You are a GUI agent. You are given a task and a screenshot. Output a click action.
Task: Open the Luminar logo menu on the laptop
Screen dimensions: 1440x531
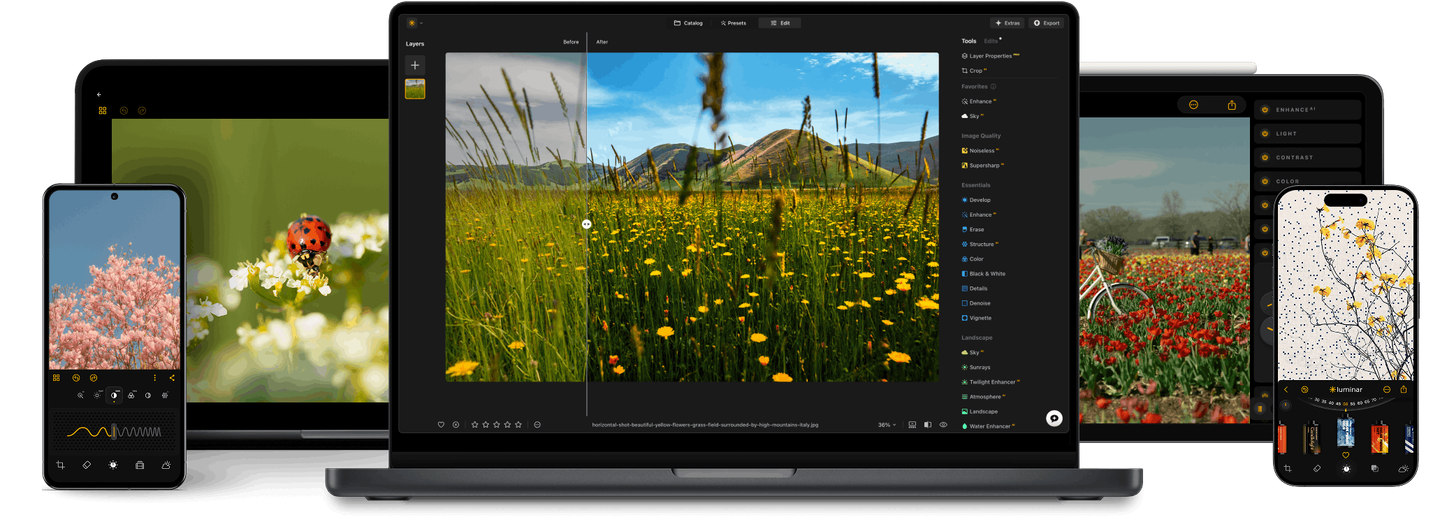click(414, 22)
